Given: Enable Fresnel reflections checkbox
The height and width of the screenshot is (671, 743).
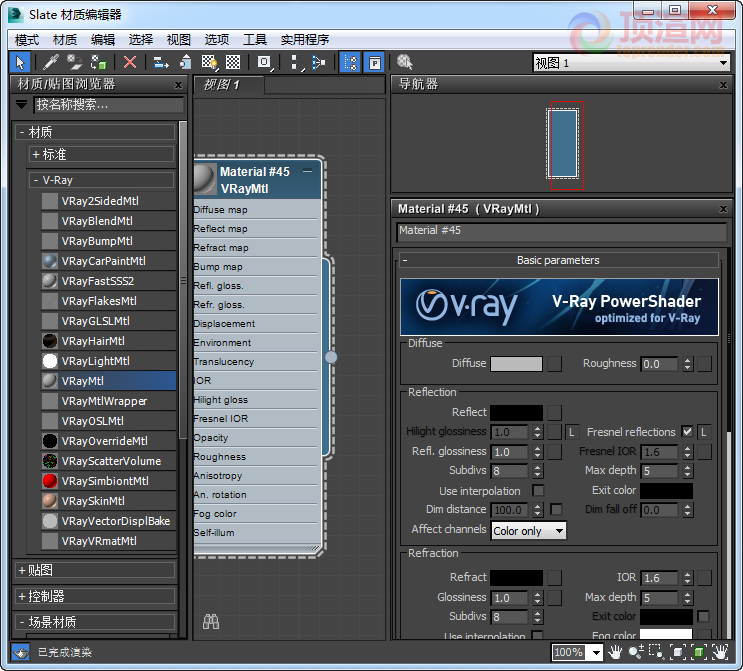Looking at the screenshot, I should click(687, 432).
